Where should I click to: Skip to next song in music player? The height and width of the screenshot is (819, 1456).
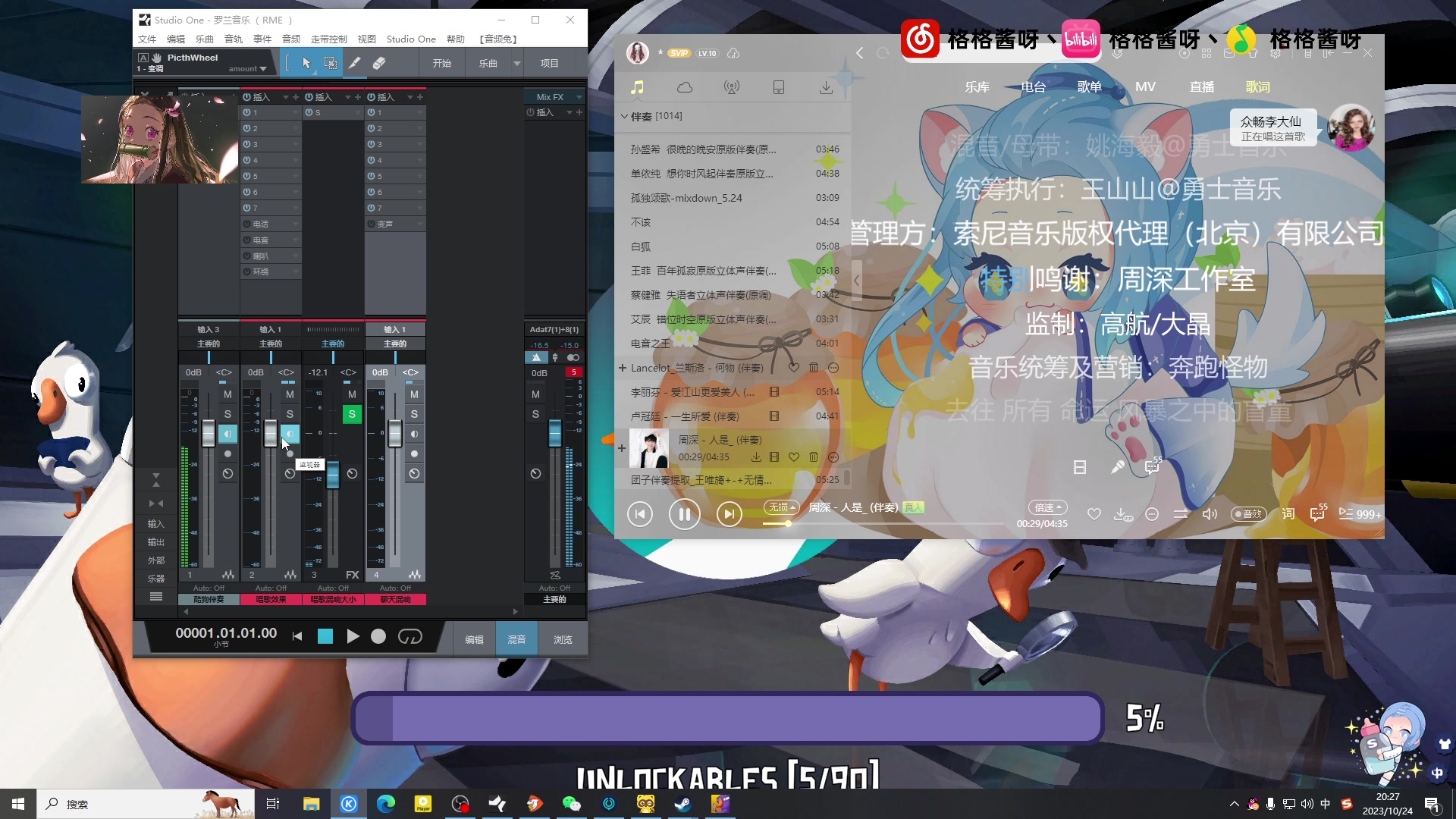pyautogui.click(x=730, y=515)
